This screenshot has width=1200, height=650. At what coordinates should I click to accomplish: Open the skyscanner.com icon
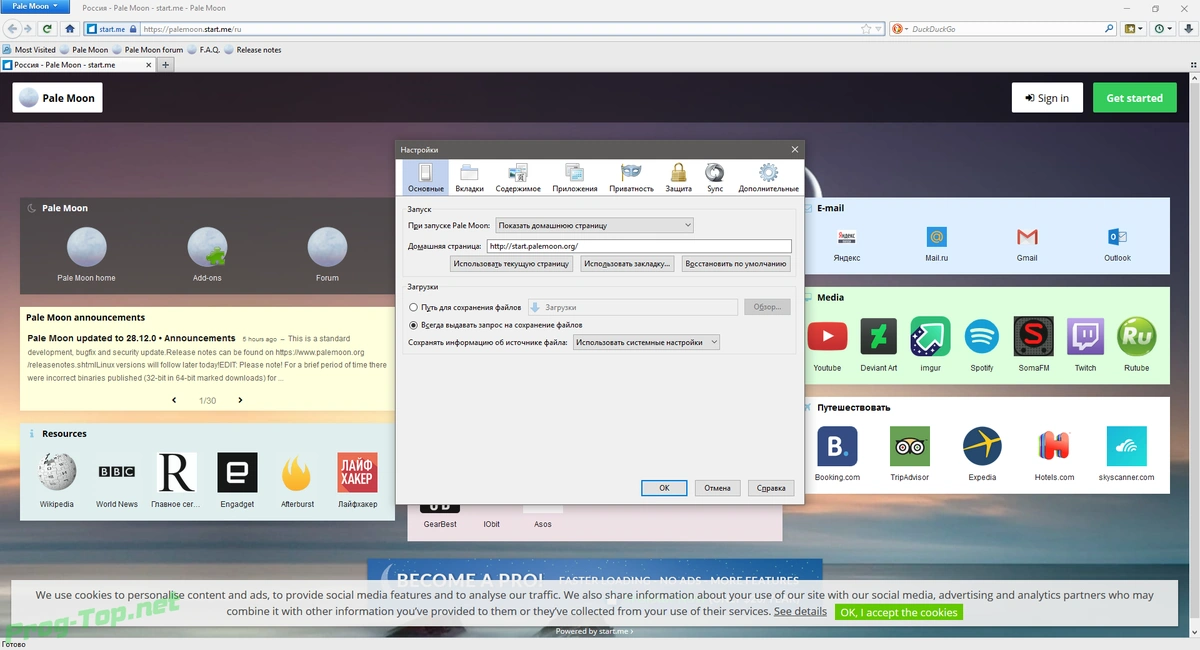(1126, 447)
